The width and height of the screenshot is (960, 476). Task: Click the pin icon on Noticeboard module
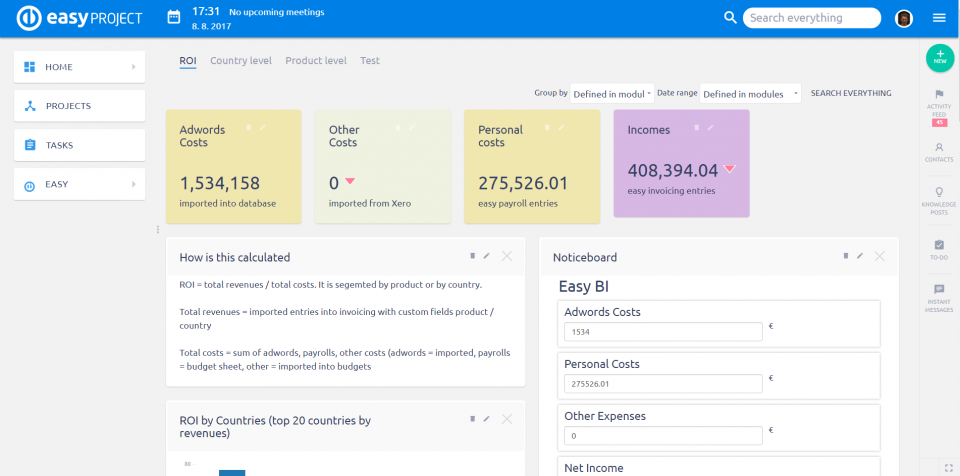(x=846, y=256)
